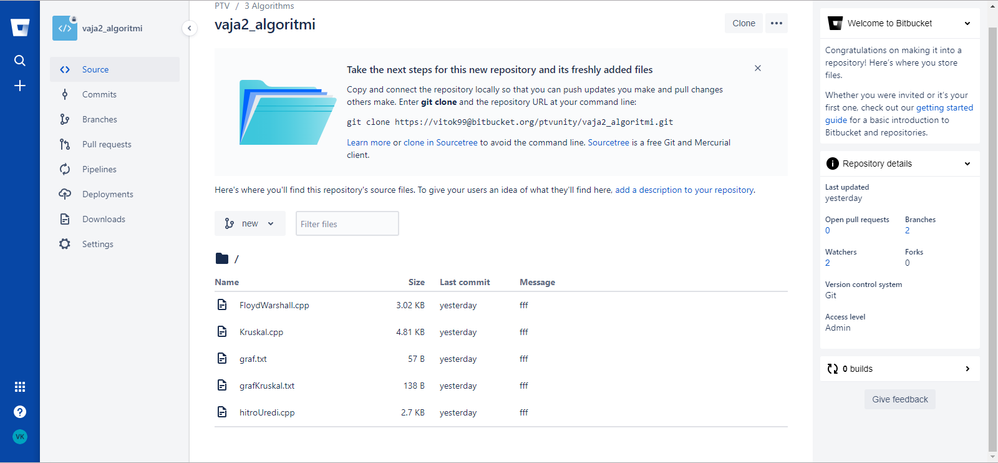Click the Branches sidebar icon
Viewport: 998px width, 463px height.
click(x=64, y=119)
